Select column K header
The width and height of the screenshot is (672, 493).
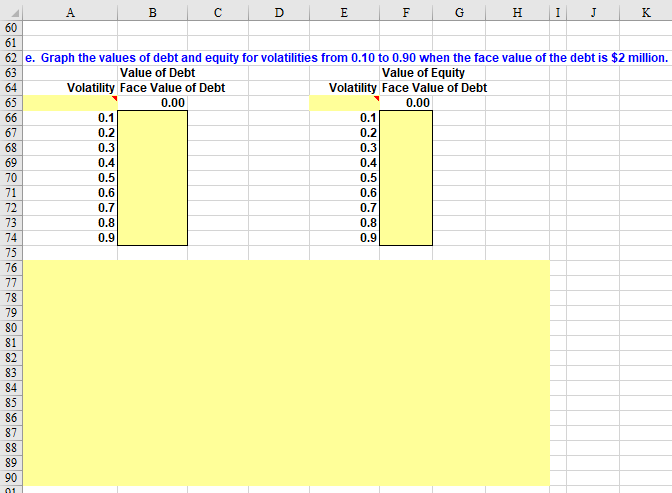click(646, 13)
